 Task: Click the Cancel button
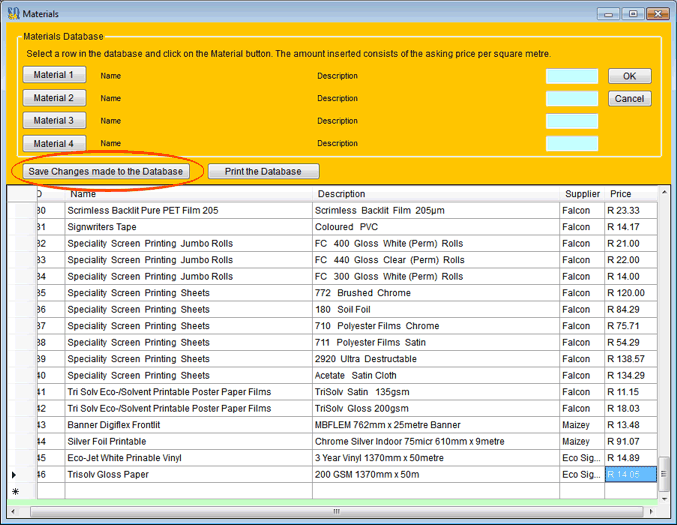tap(629, 99)
